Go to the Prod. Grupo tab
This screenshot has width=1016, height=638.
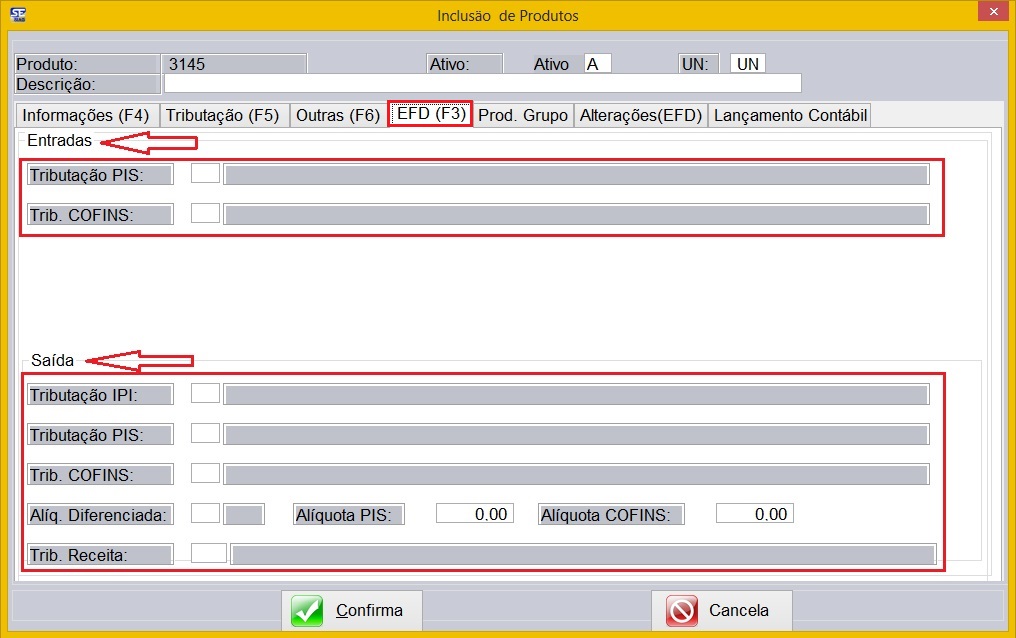tap(523, 115)
